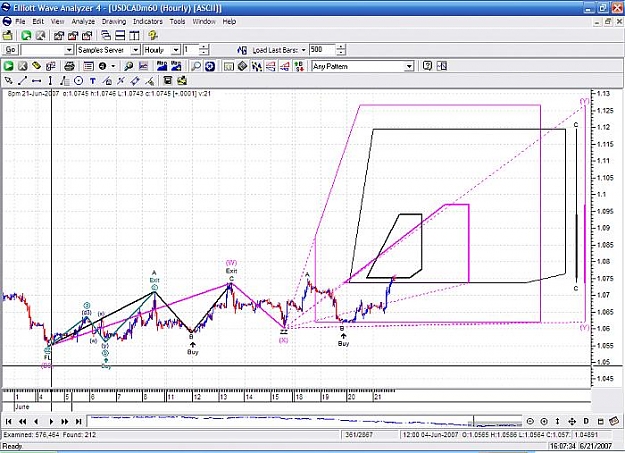The width and height of the screenshot is (625, 453).
Task: Open the Drawing menu
Action: 114,22
